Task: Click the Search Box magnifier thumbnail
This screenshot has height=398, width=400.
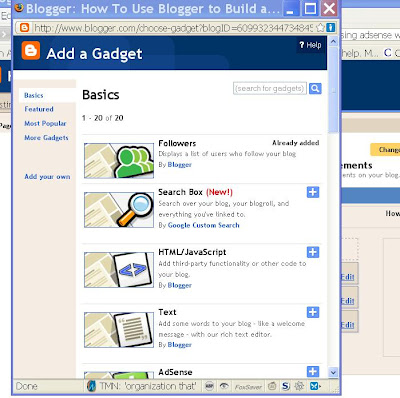Action: (119, 210)
